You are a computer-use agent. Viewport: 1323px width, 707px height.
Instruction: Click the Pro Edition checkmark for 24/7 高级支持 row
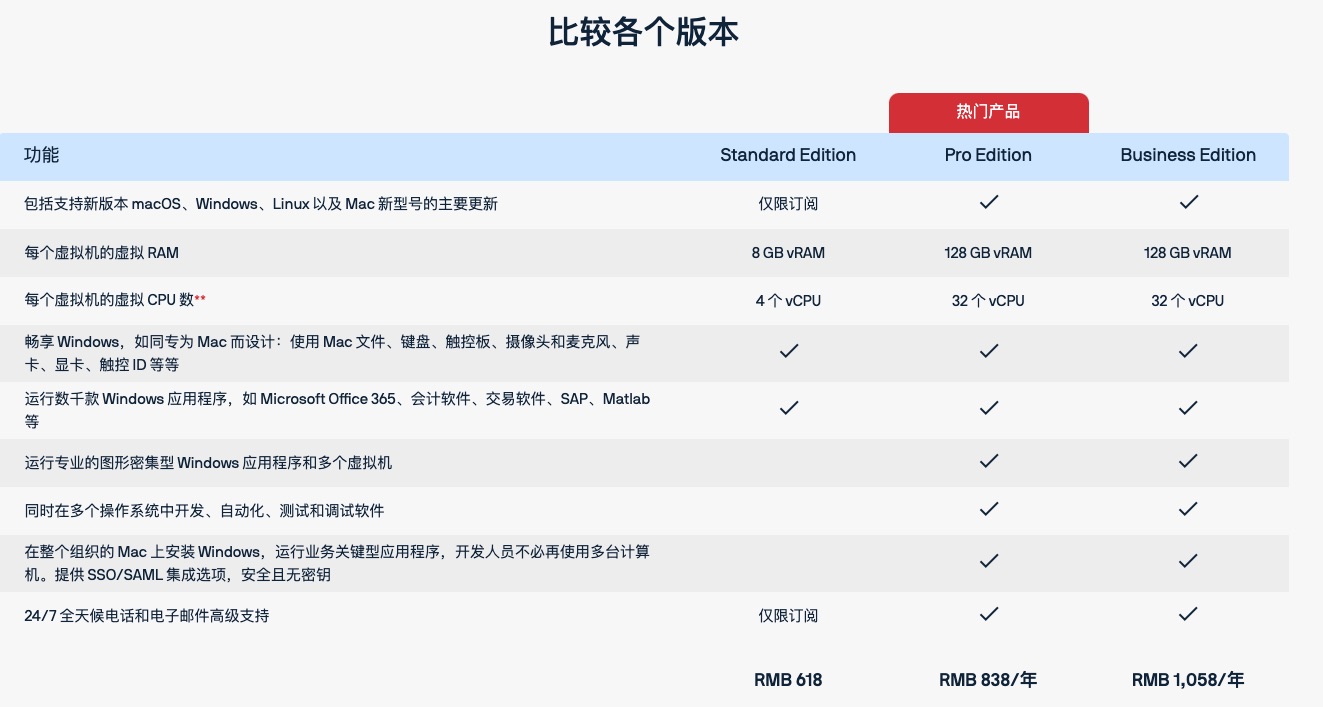point(988,614)
